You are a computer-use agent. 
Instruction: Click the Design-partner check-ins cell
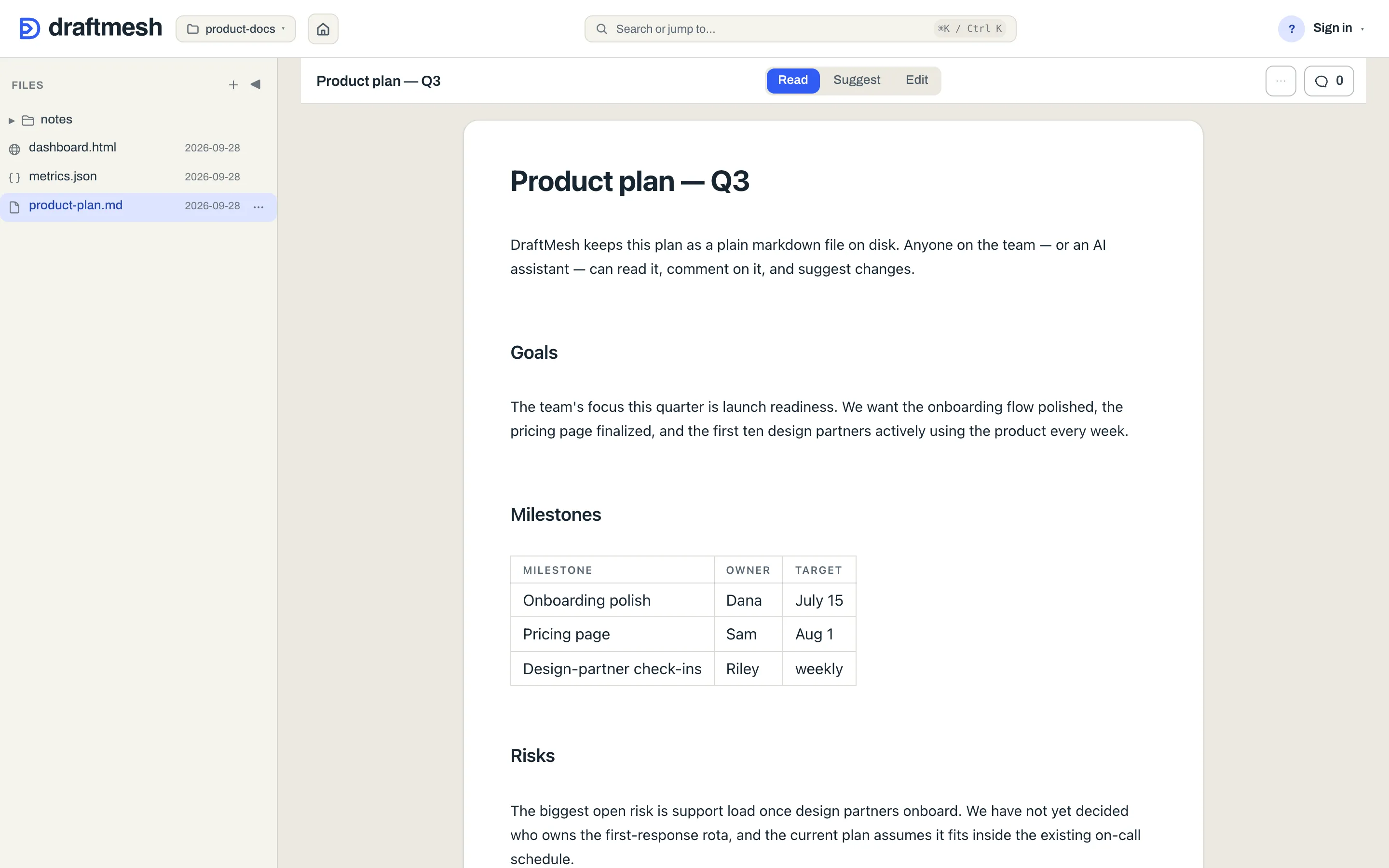tap(612, 669)
